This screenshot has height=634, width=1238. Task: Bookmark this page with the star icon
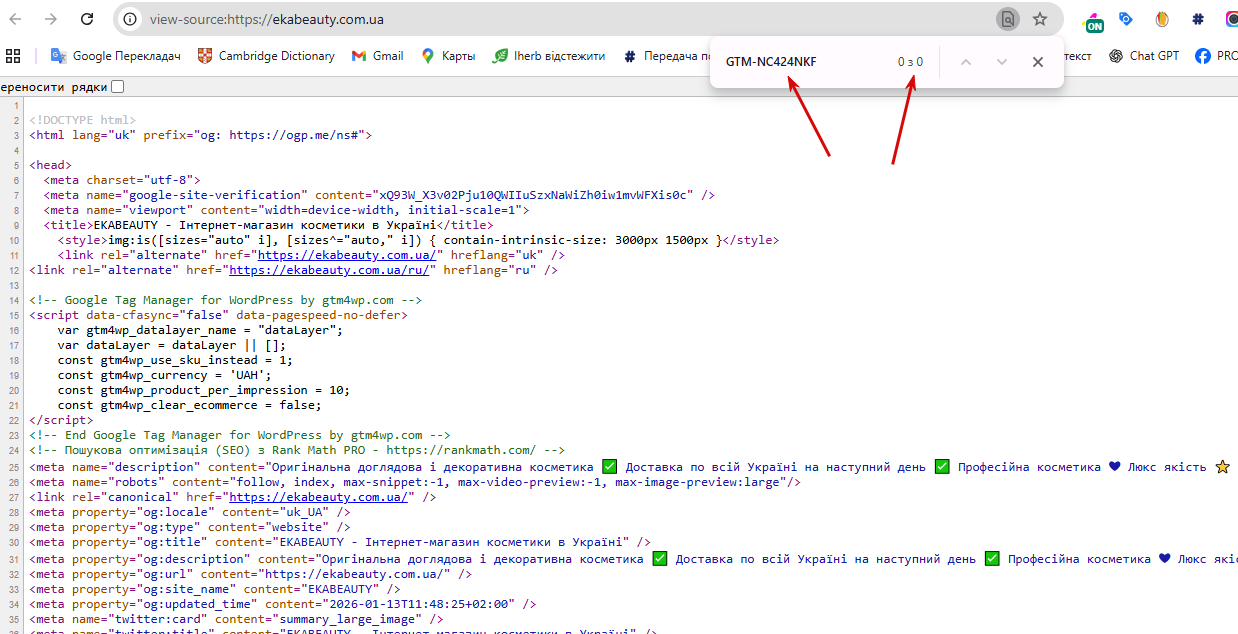click(x=1040, y=19)
